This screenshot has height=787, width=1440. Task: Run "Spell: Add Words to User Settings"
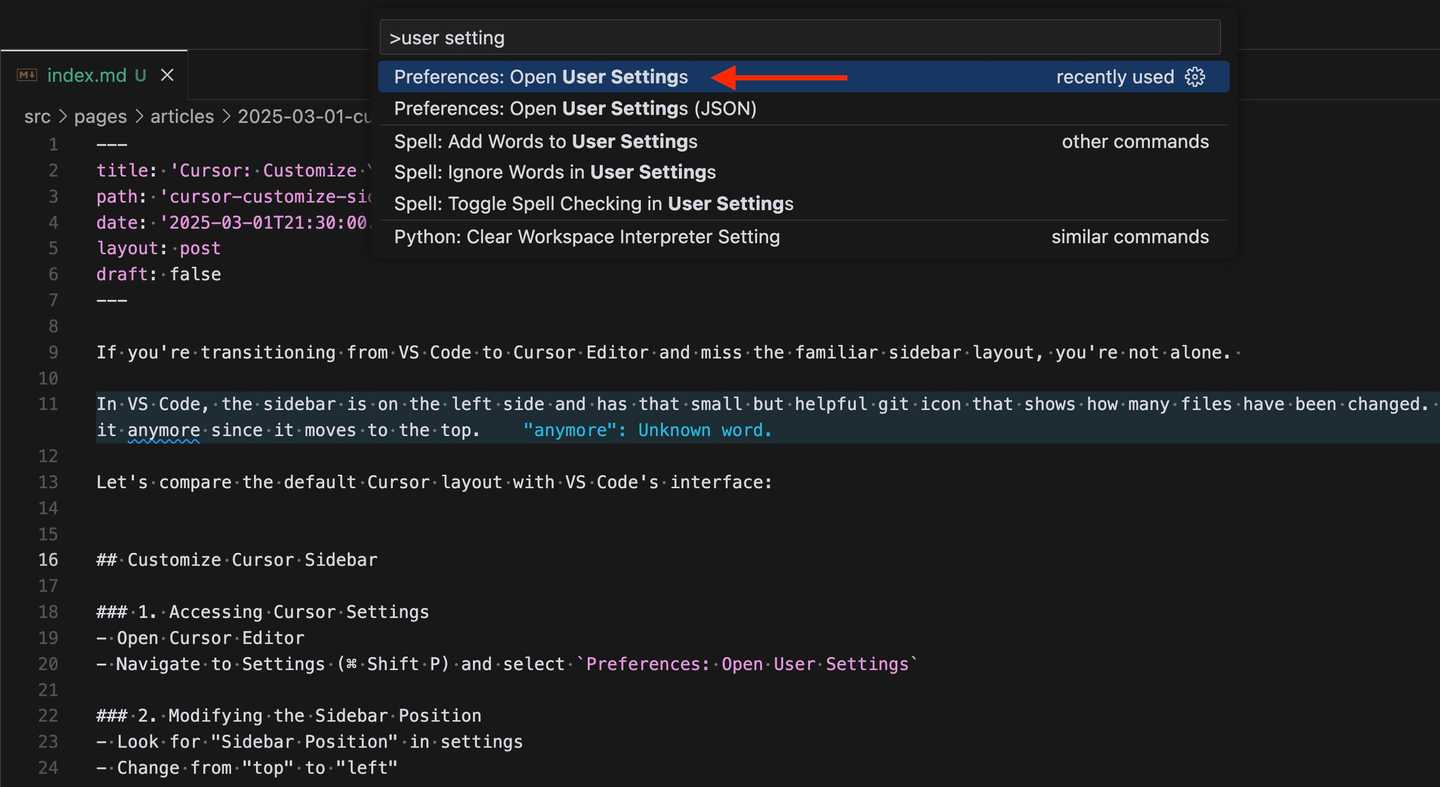(546, 141)
